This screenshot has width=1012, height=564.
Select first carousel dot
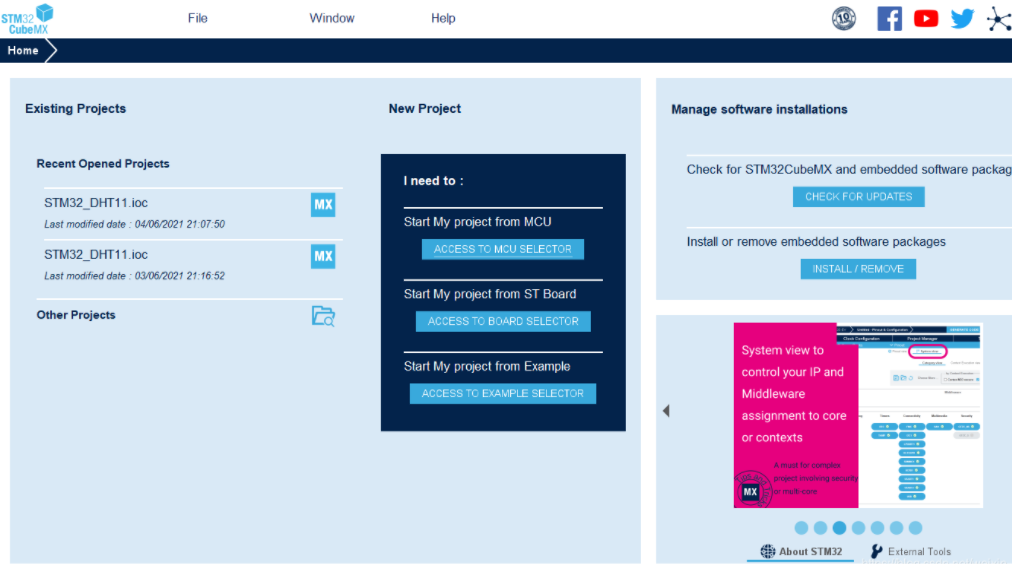point(801,528)
